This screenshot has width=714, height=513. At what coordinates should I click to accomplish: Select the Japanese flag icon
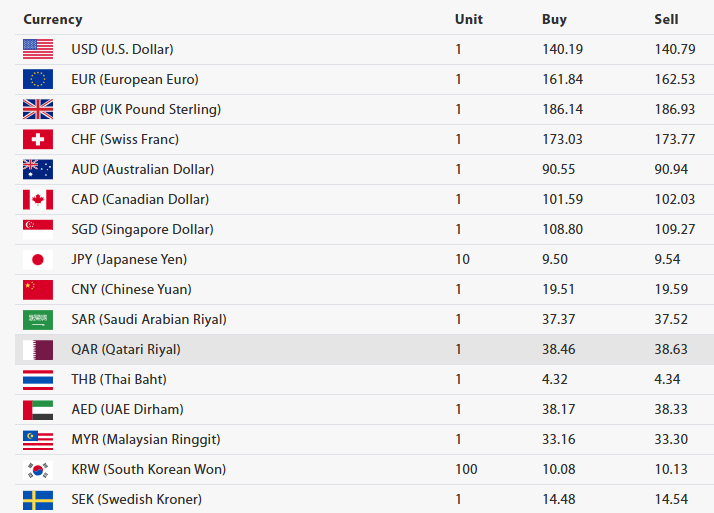click(x=38, y=259)
